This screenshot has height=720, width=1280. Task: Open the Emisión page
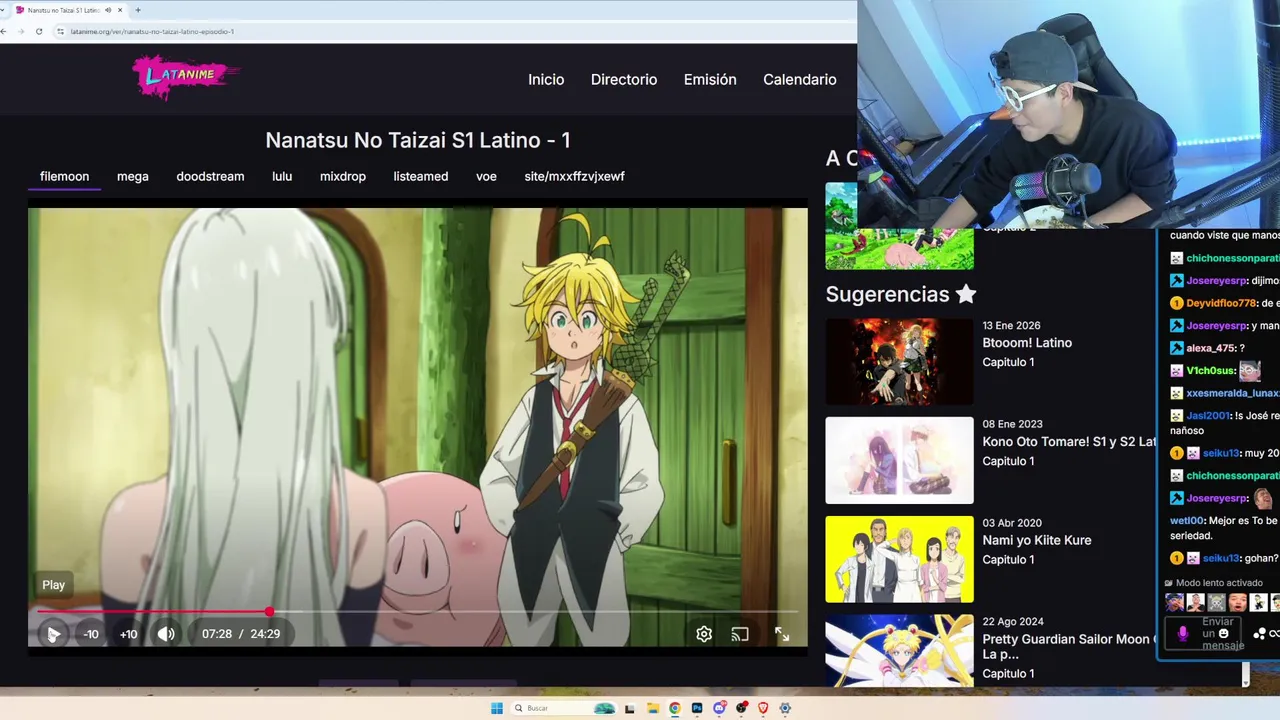click(x=710, y=79)
